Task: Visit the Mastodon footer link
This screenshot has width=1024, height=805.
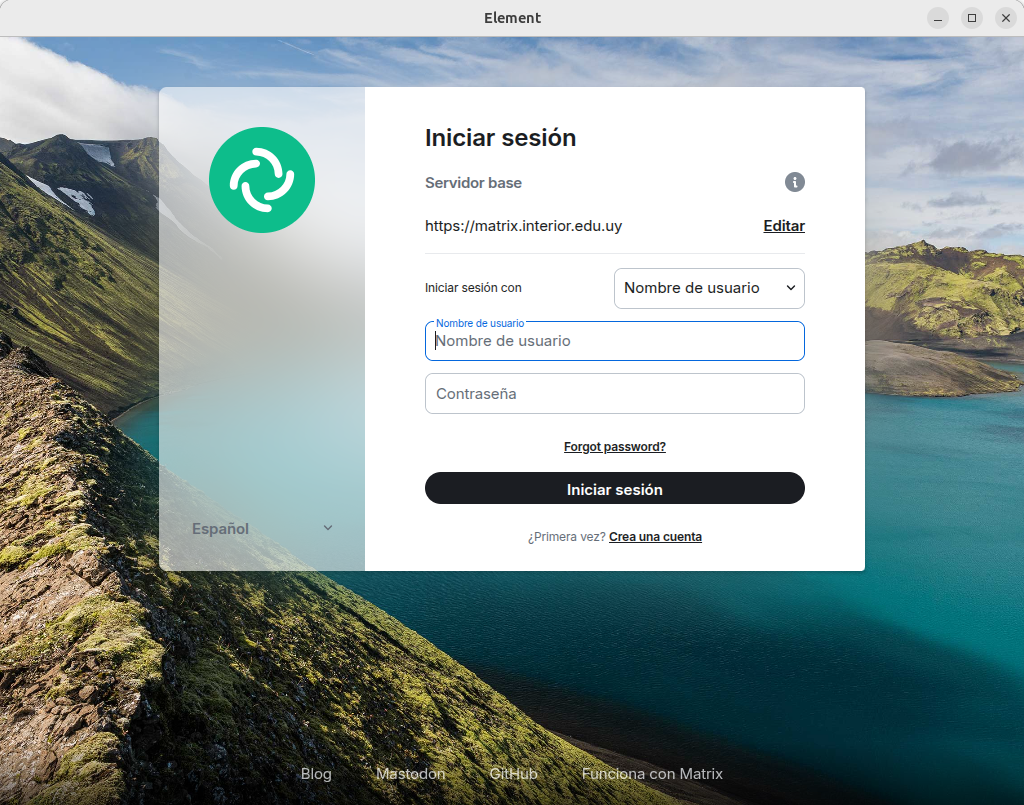Action: [410, 774]
